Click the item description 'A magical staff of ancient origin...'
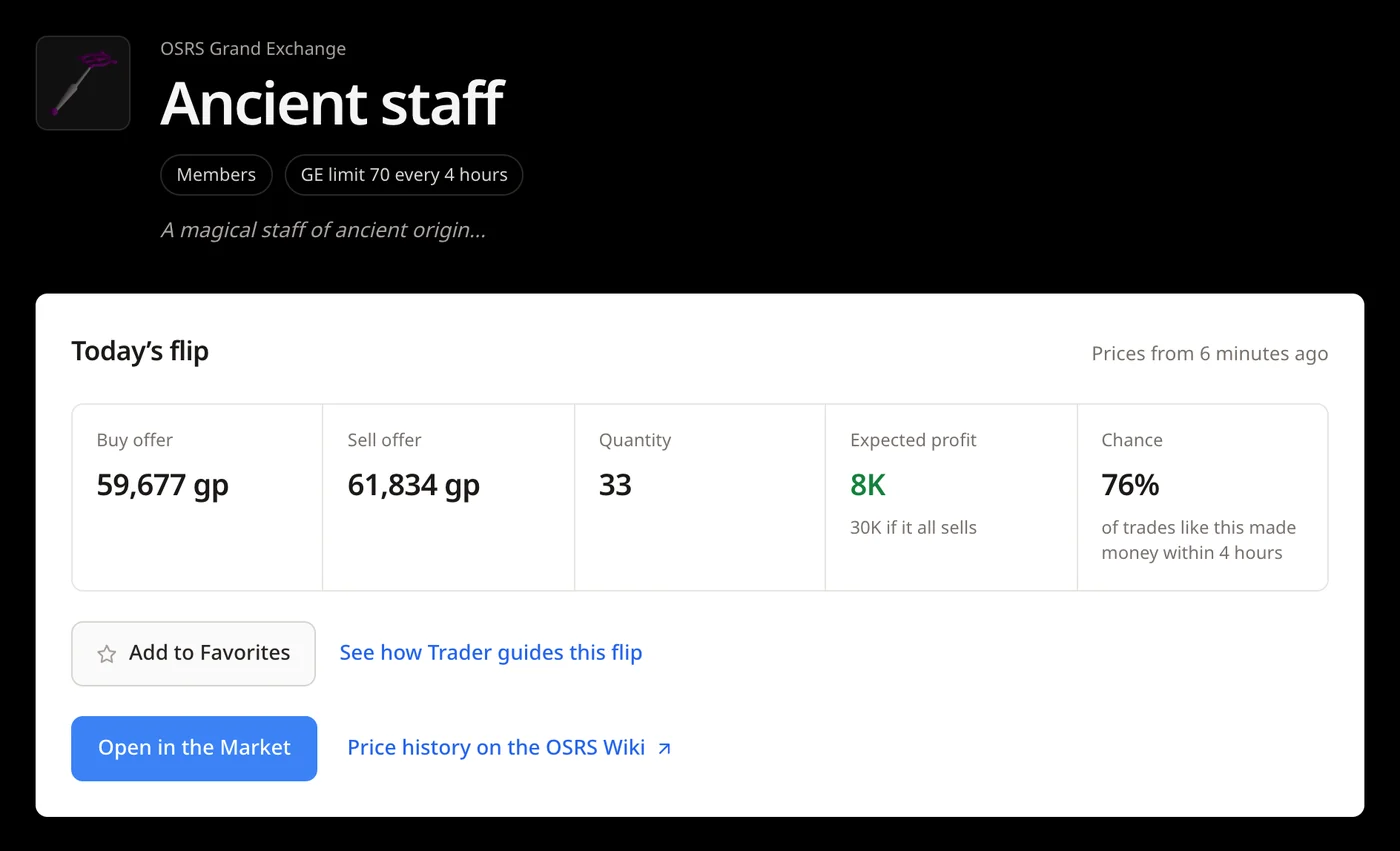 click(x=323, y=230)
